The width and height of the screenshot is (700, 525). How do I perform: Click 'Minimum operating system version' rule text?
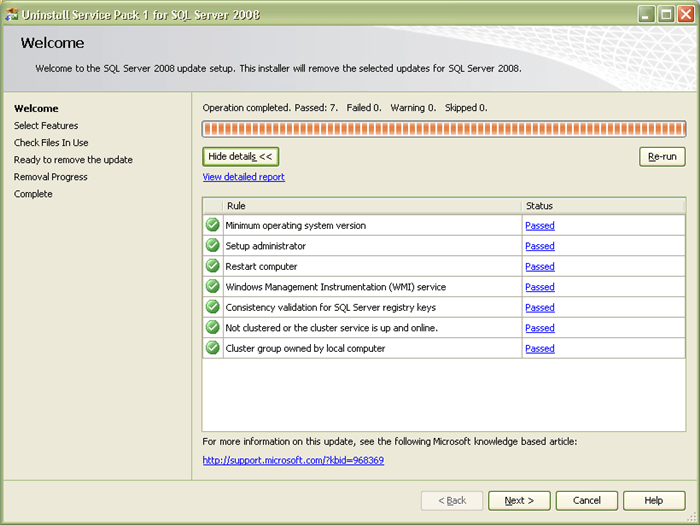(296, 225)
